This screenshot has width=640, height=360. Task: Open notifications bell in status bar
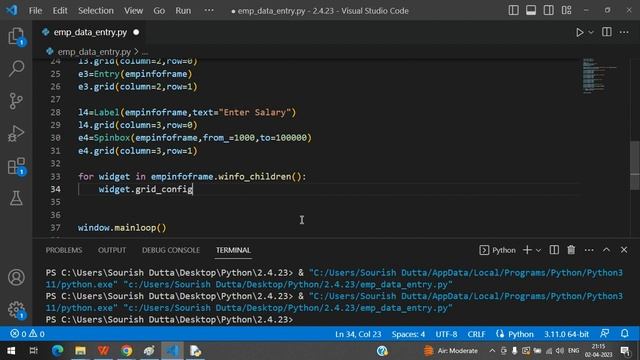(625, 334)
